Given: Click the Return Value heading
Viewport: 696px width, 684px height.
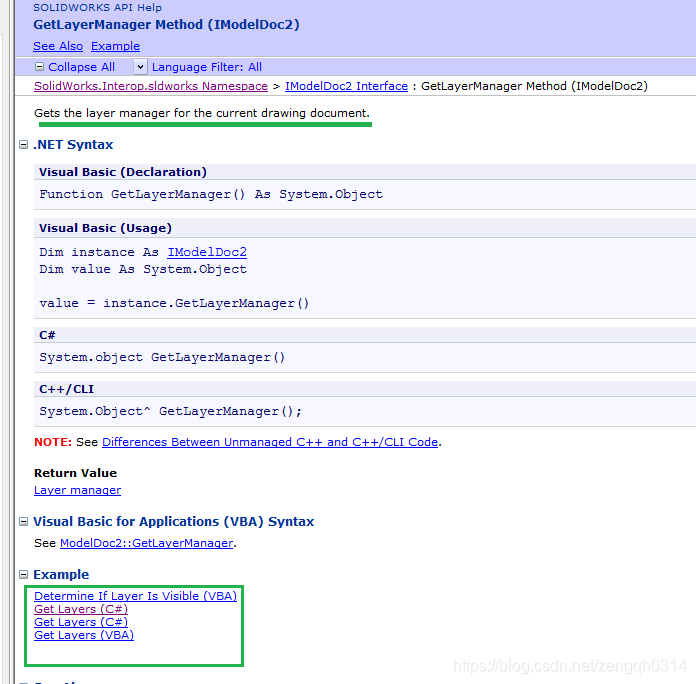Looking at the screenshot, I should coord(75,473).
